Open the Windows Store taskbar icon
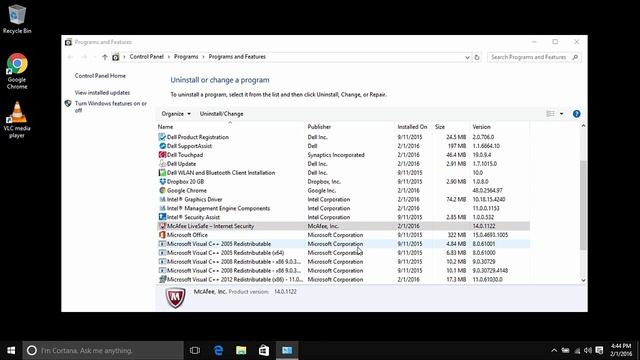 coord(264,350)
